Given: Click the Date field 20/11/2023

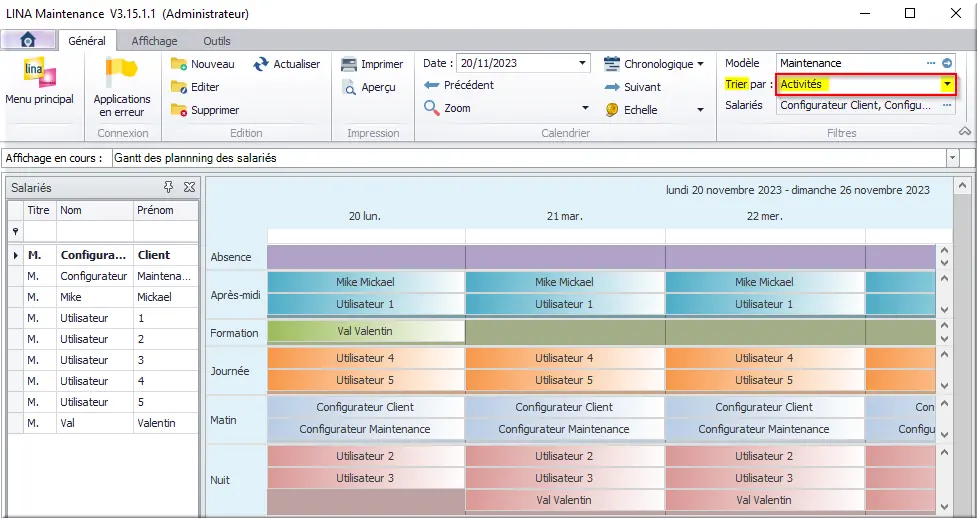Looking at the screenshot, I should 517,63.
